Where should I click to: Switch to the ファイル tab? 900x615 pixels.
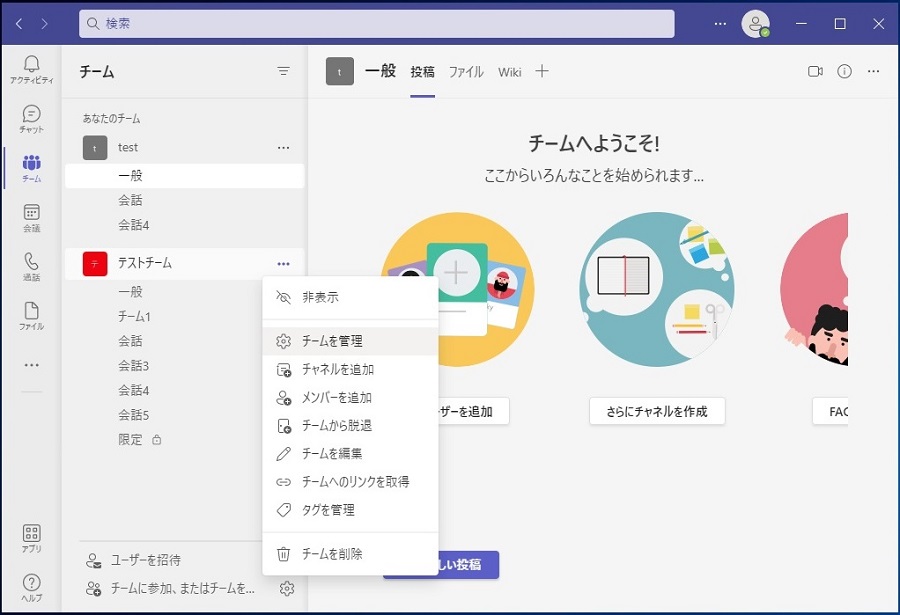466,72
